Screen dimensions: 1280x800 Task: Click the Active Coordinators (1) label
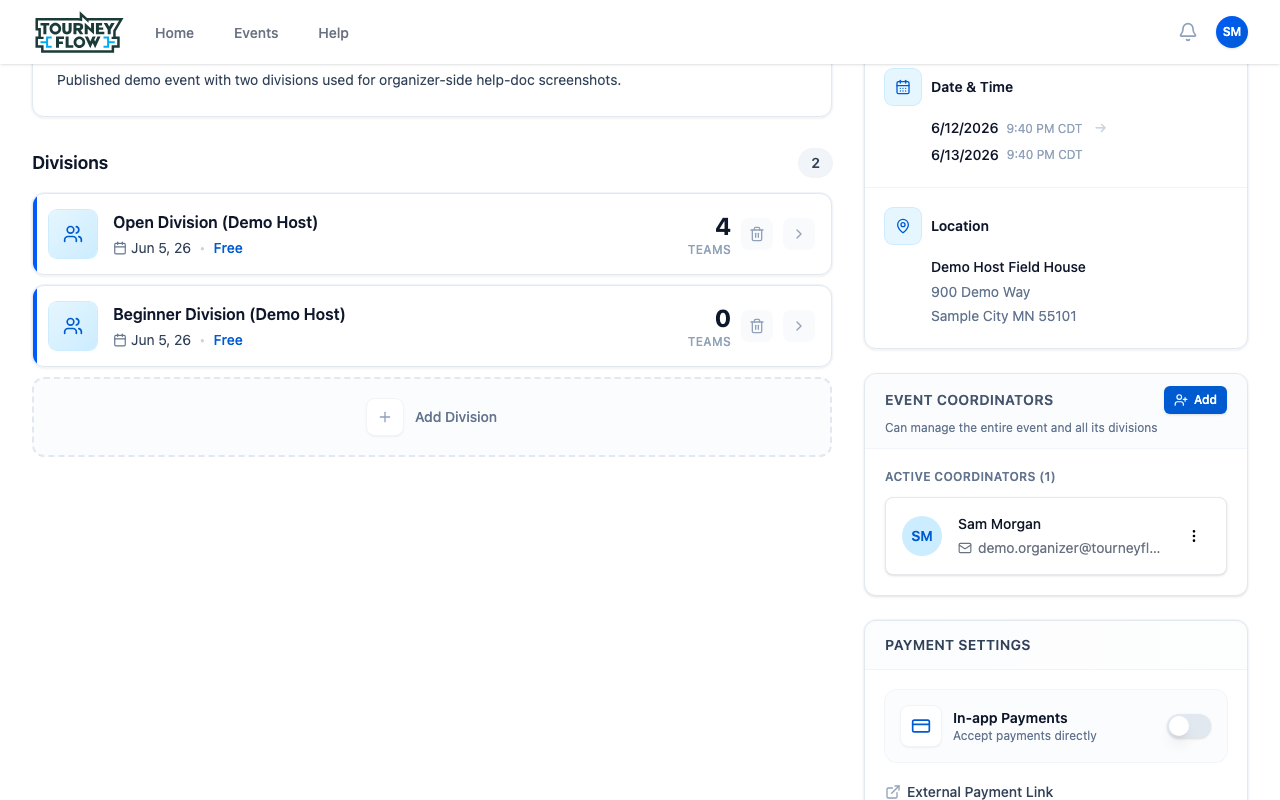(970, 477)
